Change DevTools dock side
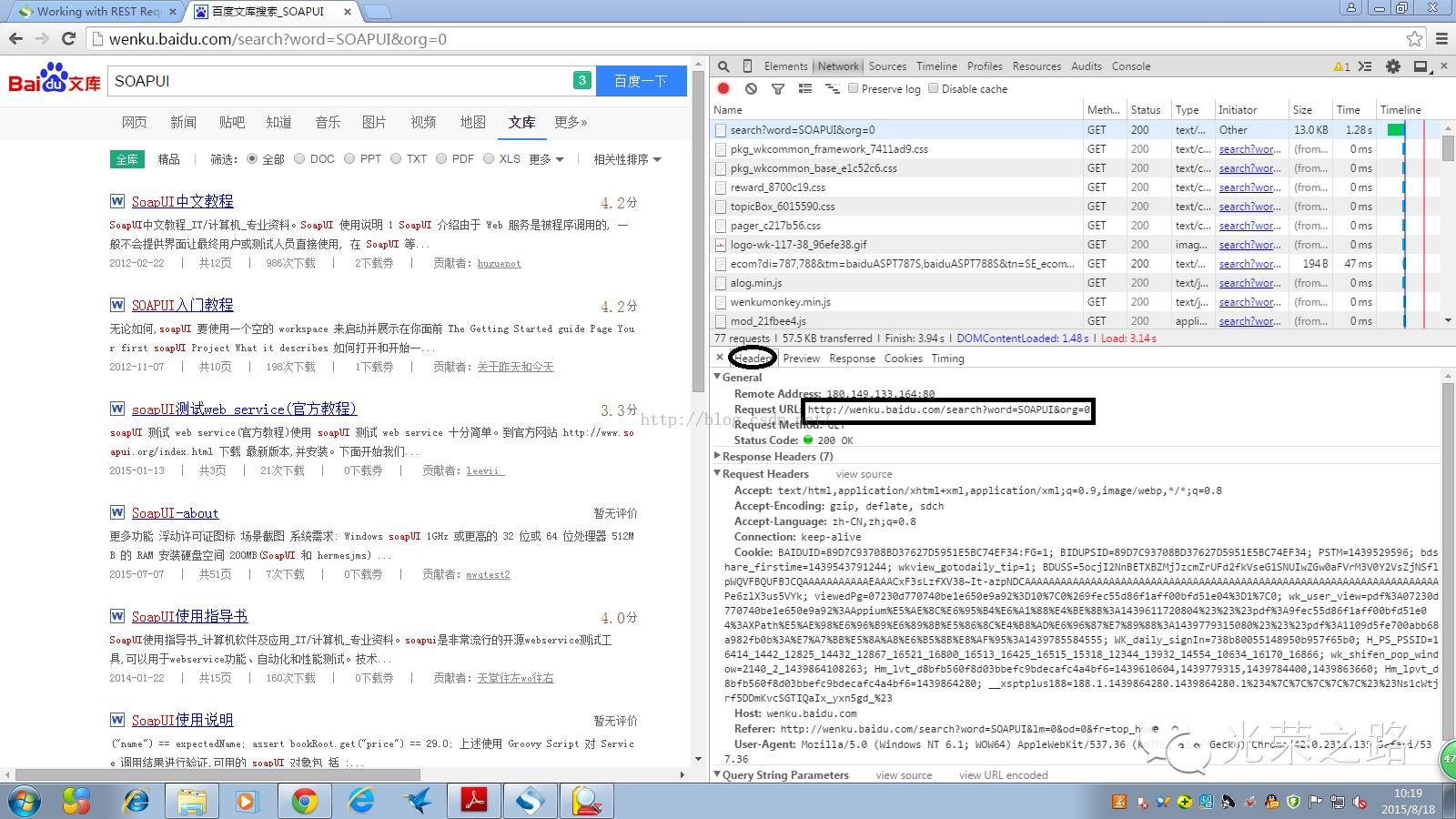This screenshot has width=1456, height=819. (1421, 66)
